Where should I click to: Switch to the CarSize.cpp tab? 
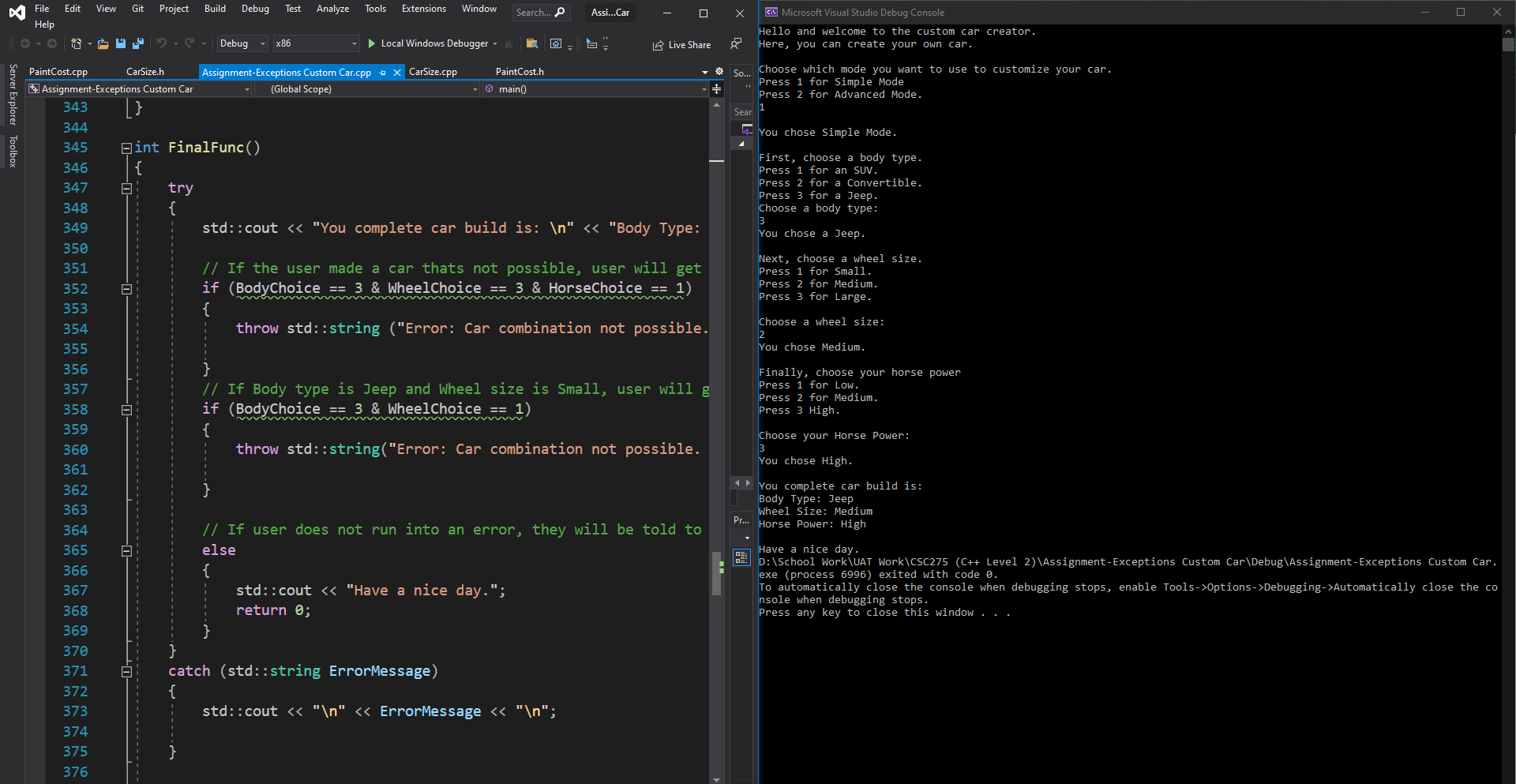click(x=433, y=72)
